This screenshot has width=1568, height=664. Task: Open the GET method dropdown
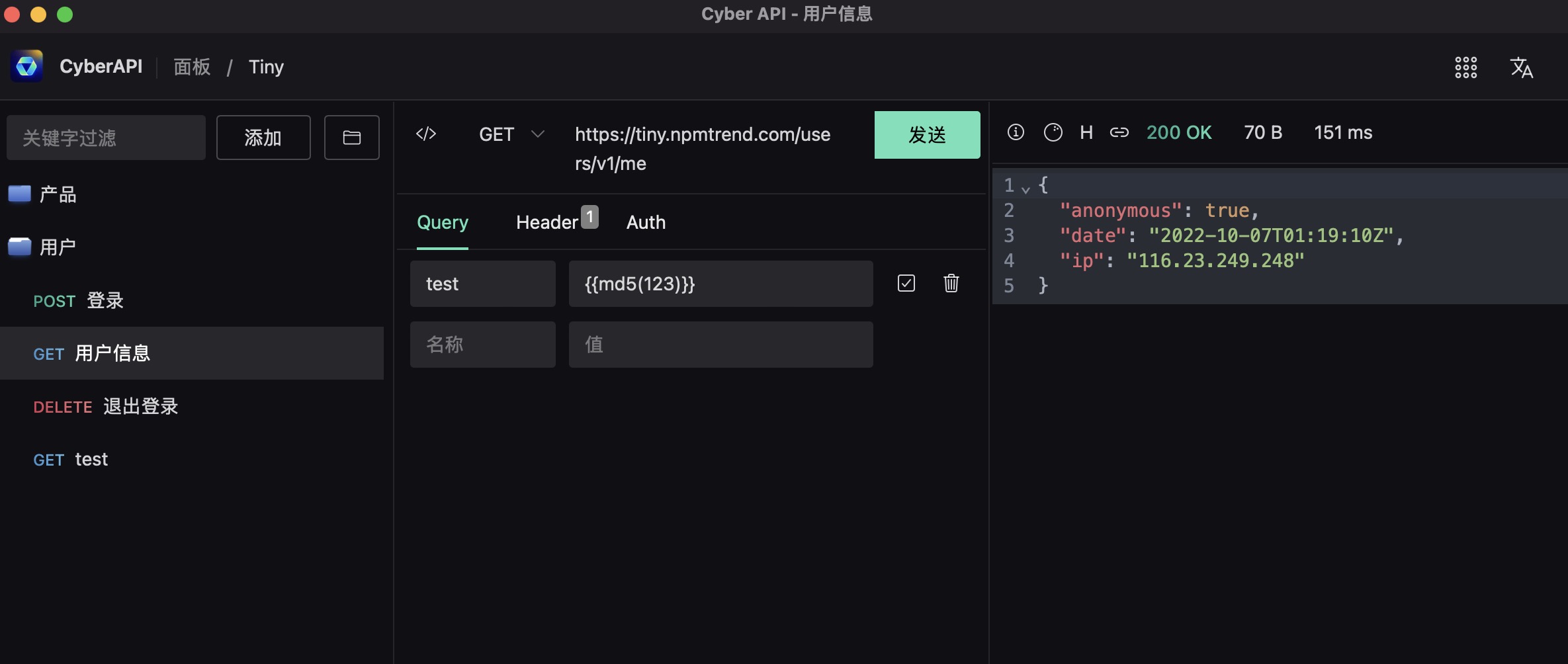click(x=511, y=134)
